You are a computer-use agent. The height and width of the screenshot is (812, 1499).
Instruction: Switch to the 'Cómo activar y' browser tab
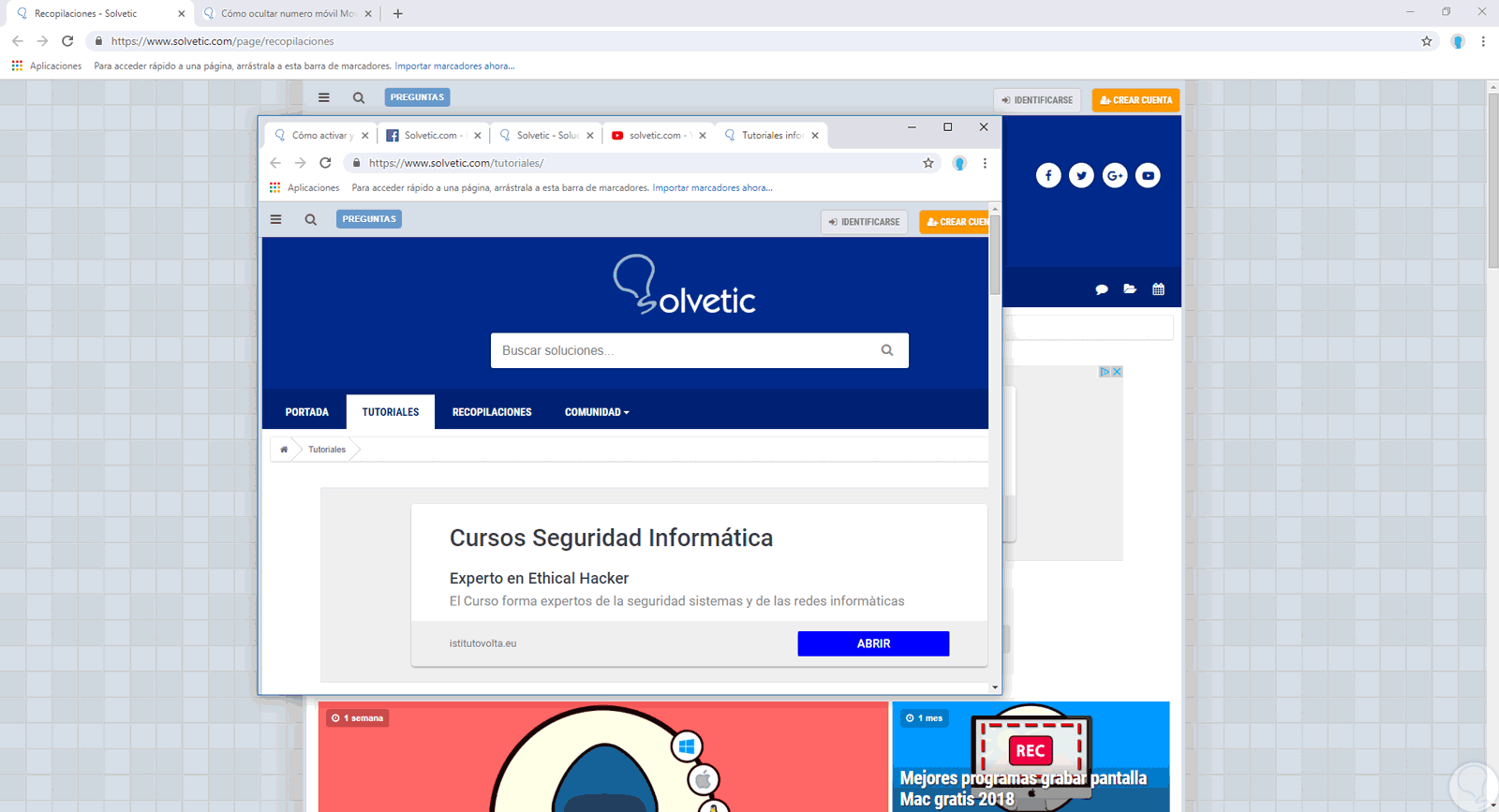coord(321,136)
